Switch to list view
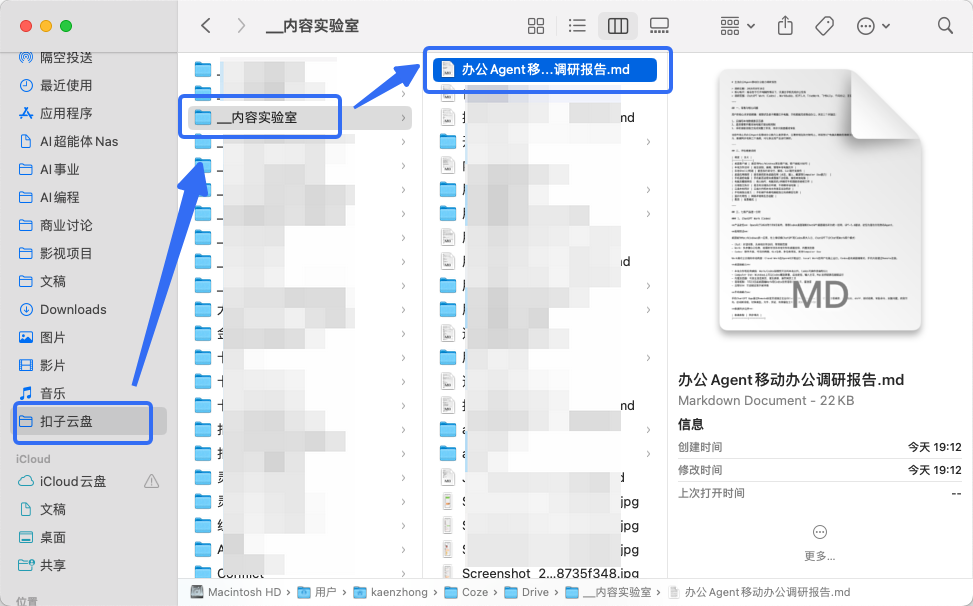The height and width of the screenshot is (606, 973). (x=577, y=26)
